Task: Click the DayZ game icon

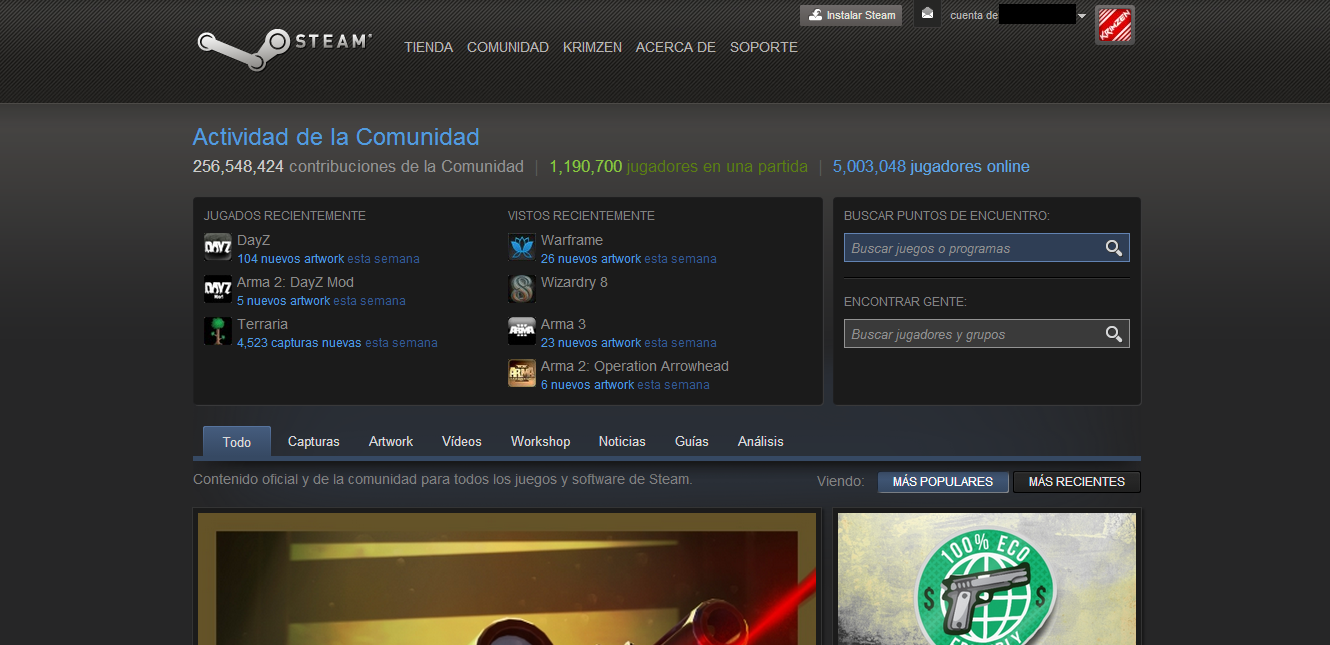Action: 218,247
